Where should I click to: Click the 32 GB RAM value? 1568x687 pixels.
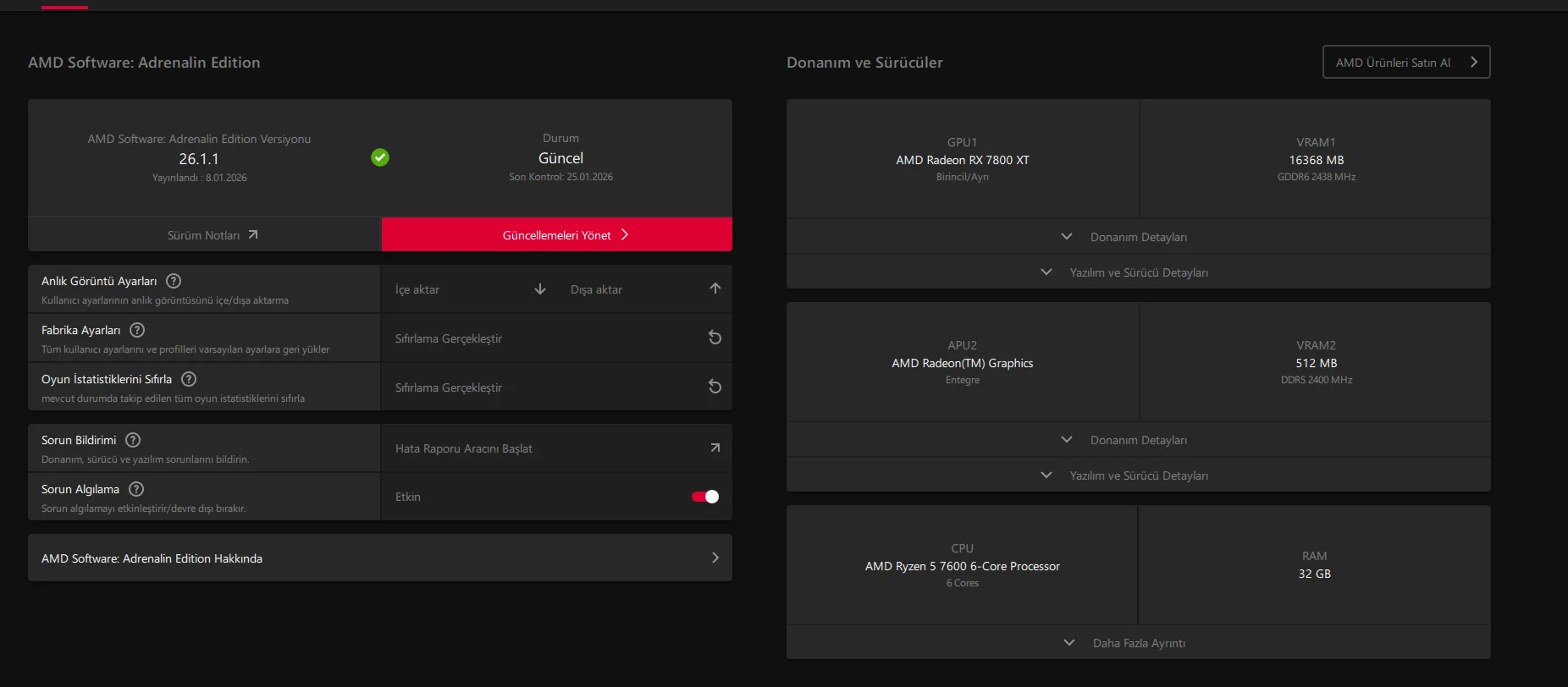click(x=1315, y=574)
